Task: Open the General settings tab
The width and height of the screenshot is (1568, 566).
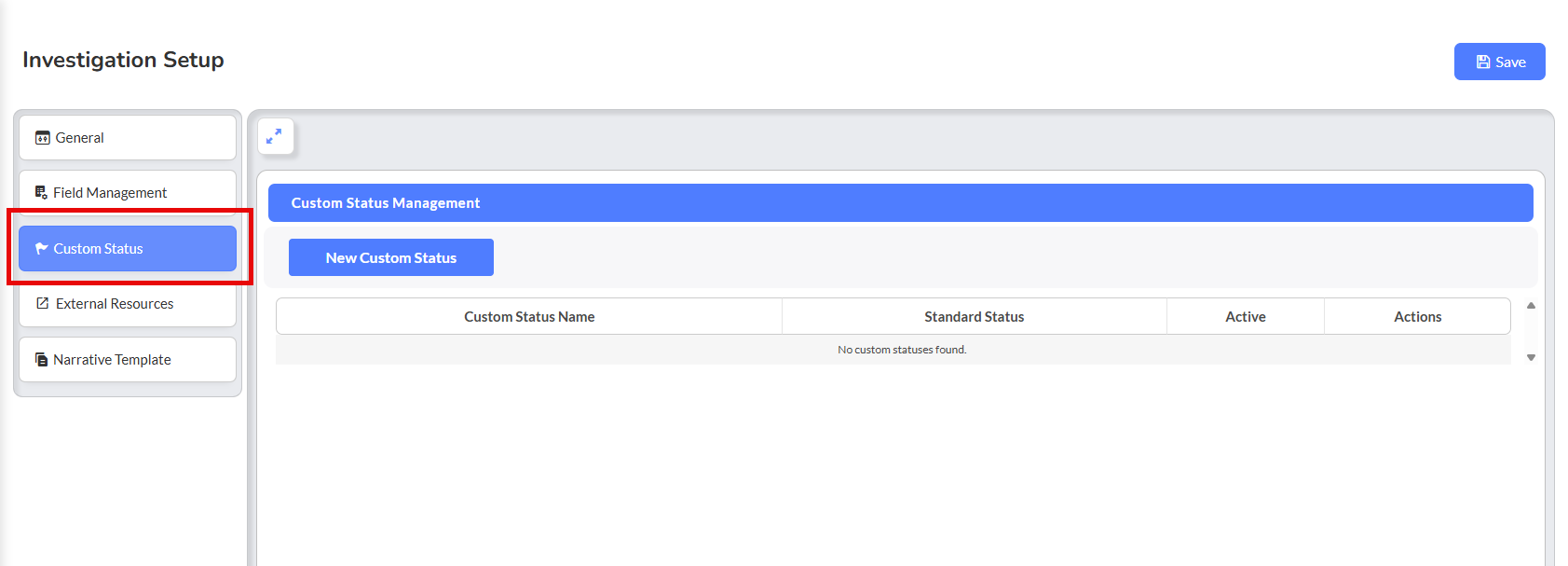Action: point(128,138)
